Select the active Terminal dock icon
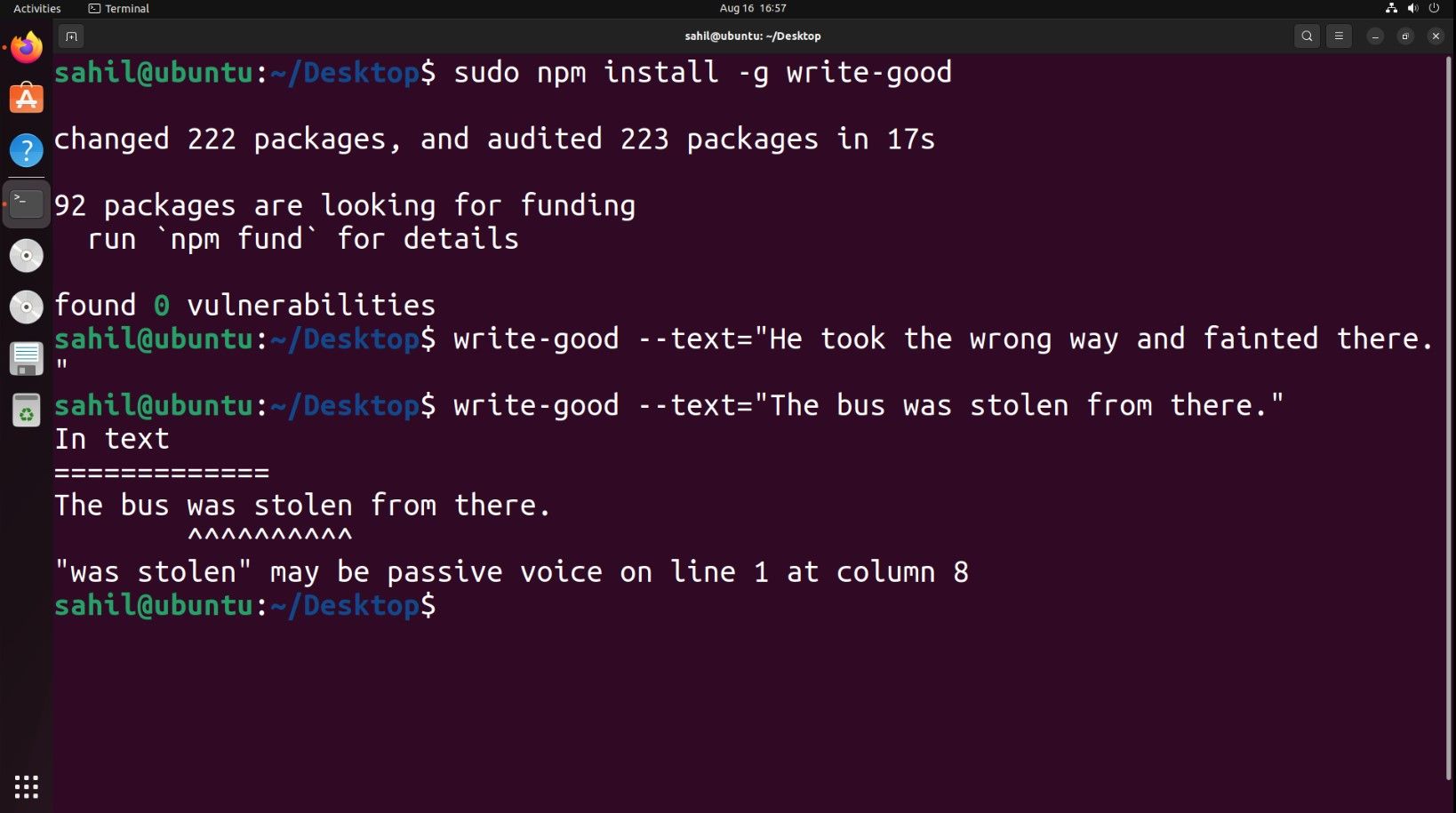Image resolution: width=1456 pixels, height=813 pixels. (x=26, y=203)
